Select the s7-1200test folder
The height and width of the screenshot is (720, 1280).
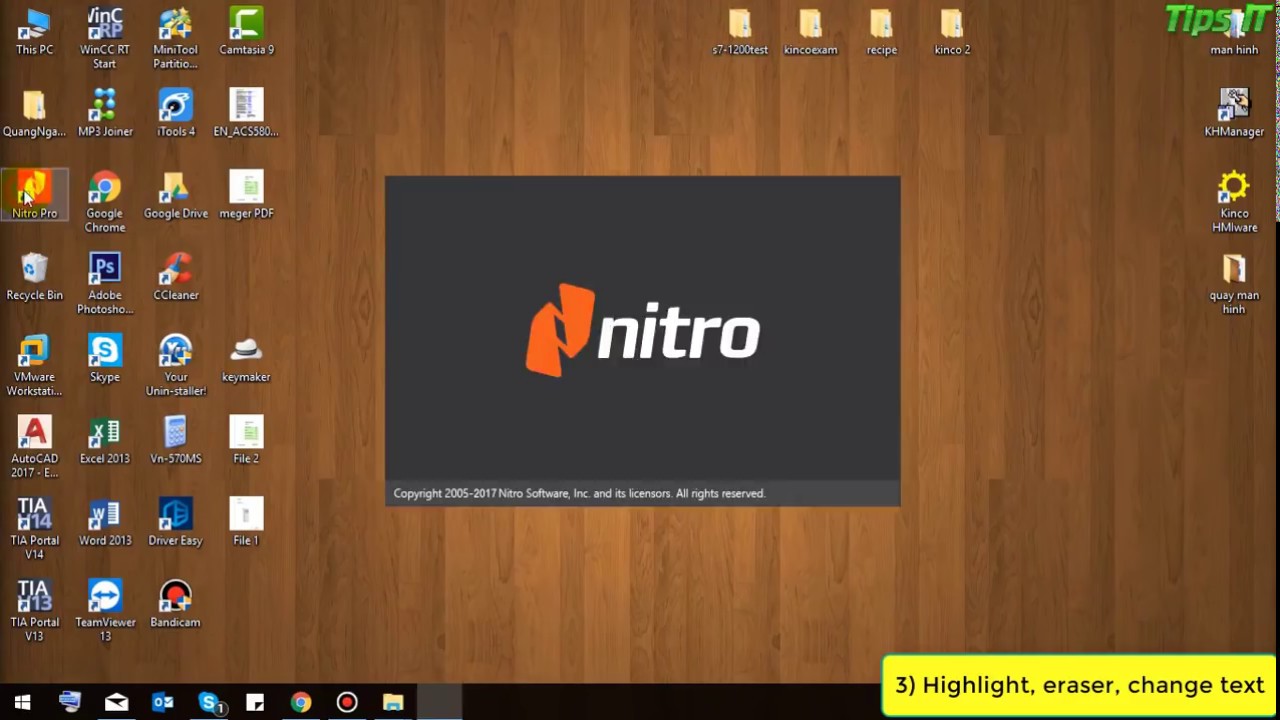point(740,31)
